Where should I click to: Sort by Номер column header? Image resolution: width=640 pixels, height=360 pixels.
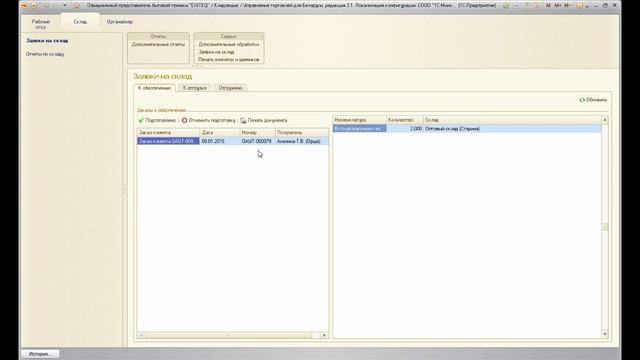(x=258, y=133)
